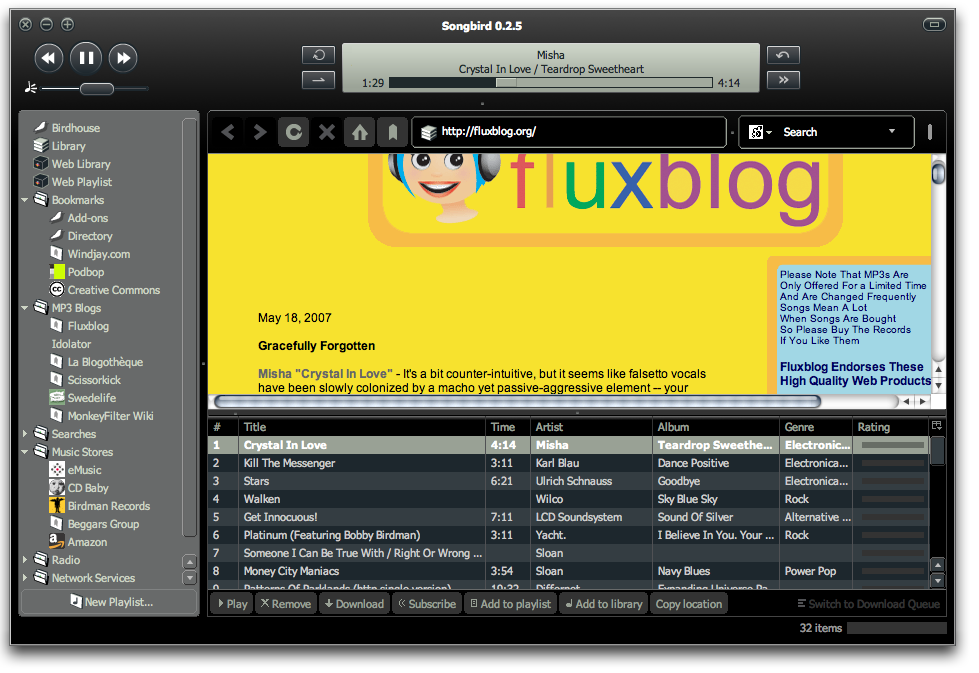
Task: Open the browser home page
Action: (x=360, y=132)
